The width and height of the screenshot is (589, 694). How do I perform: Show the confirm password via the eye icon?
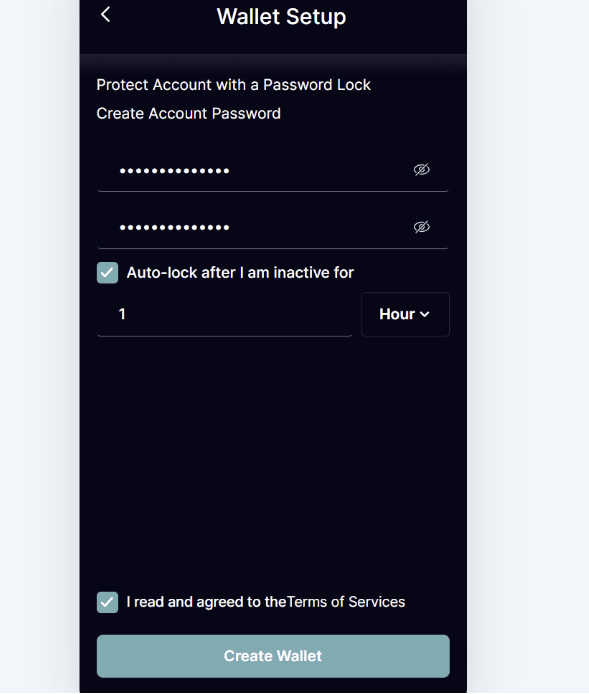point(421,227)
